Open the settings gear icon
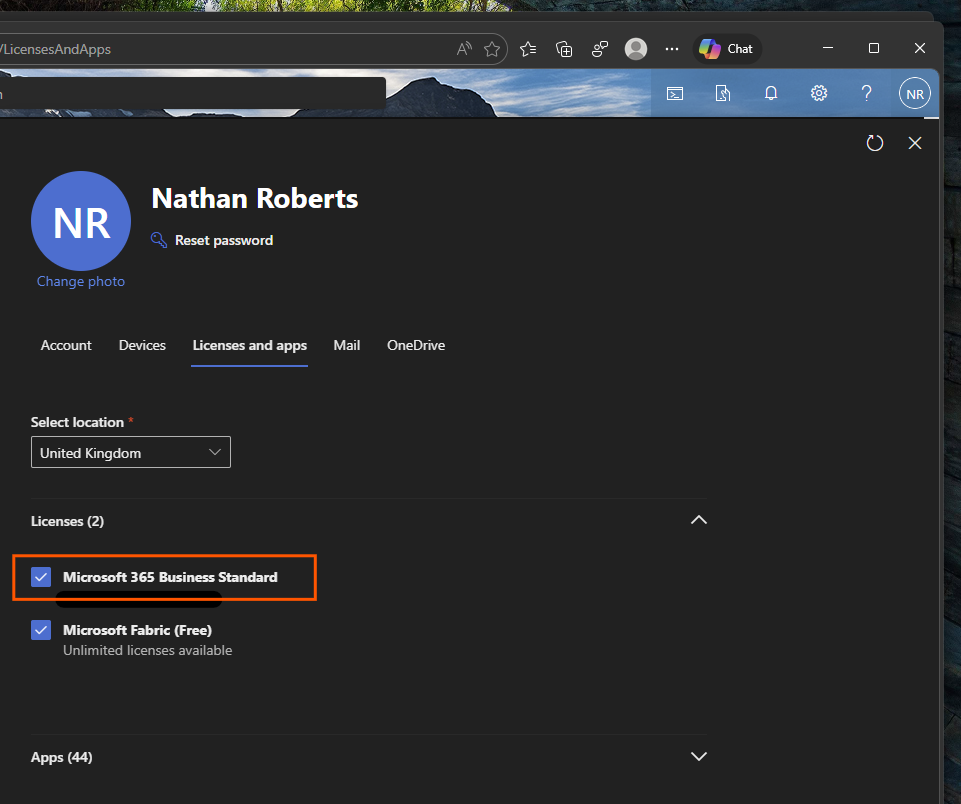The height and width of the screenshot is (804, 961). coord(819,93)
